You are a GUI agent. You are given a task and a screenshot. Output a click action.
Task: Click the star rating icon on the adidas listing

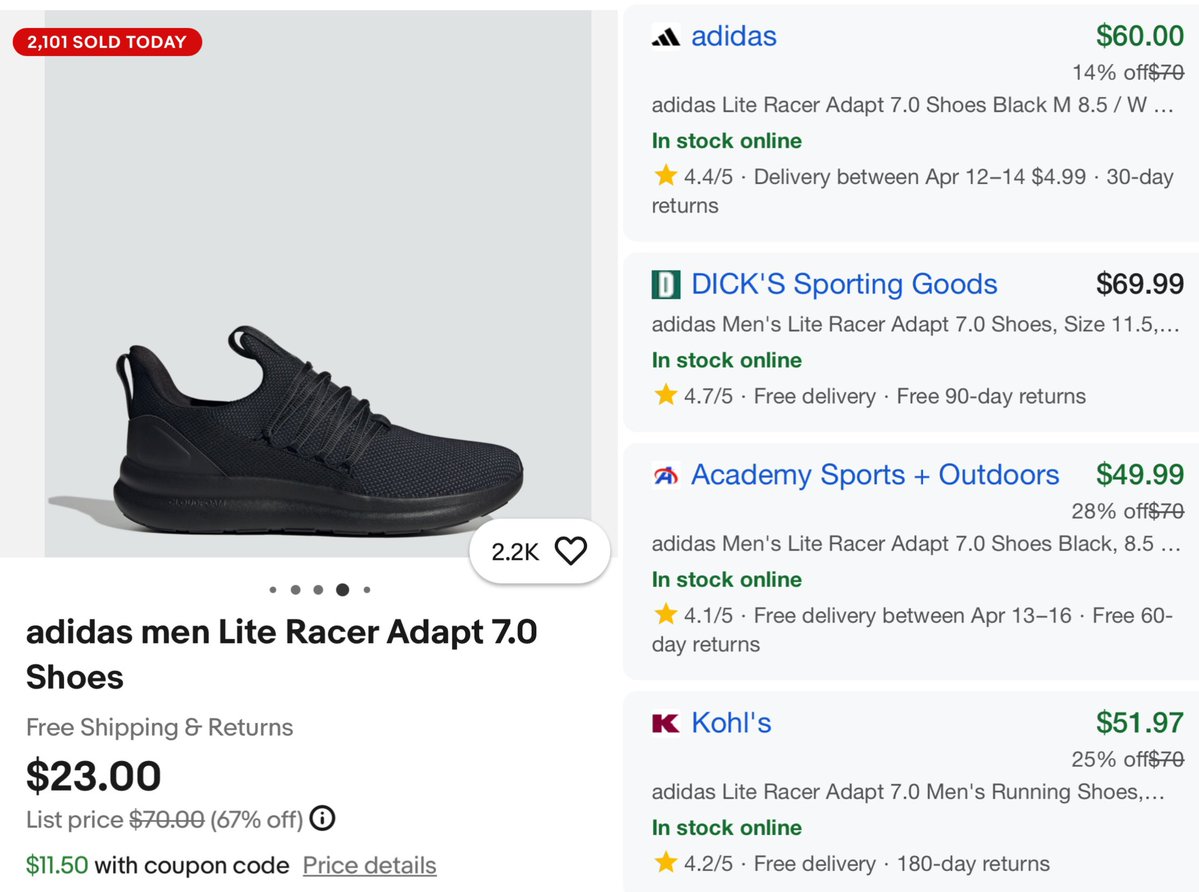click(x=665, y=176)
